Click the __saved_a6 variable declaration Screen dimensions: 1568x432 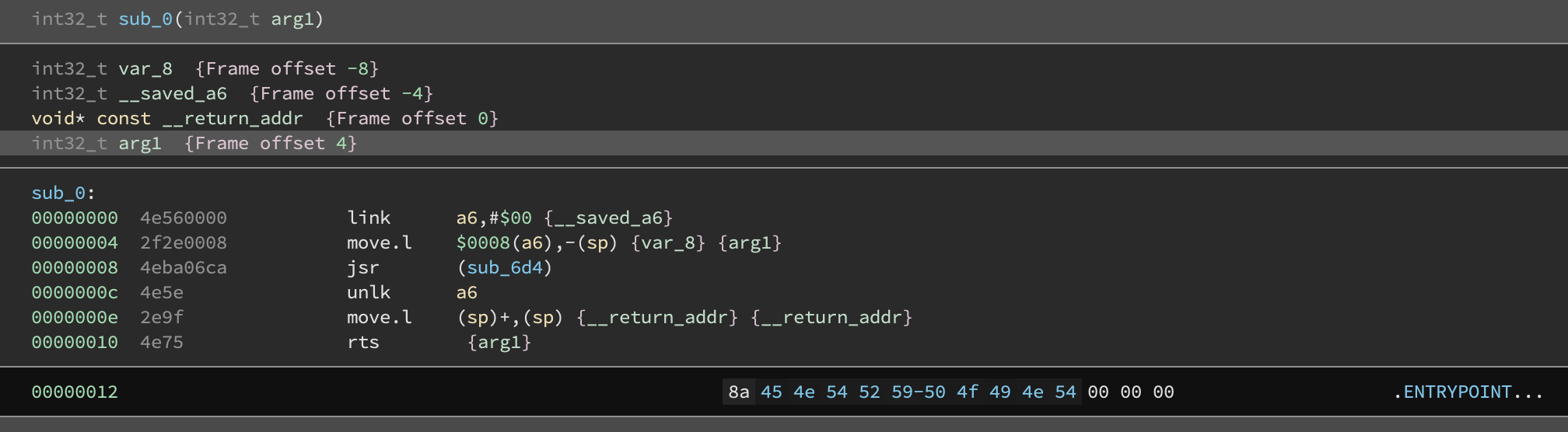(232, 94)
